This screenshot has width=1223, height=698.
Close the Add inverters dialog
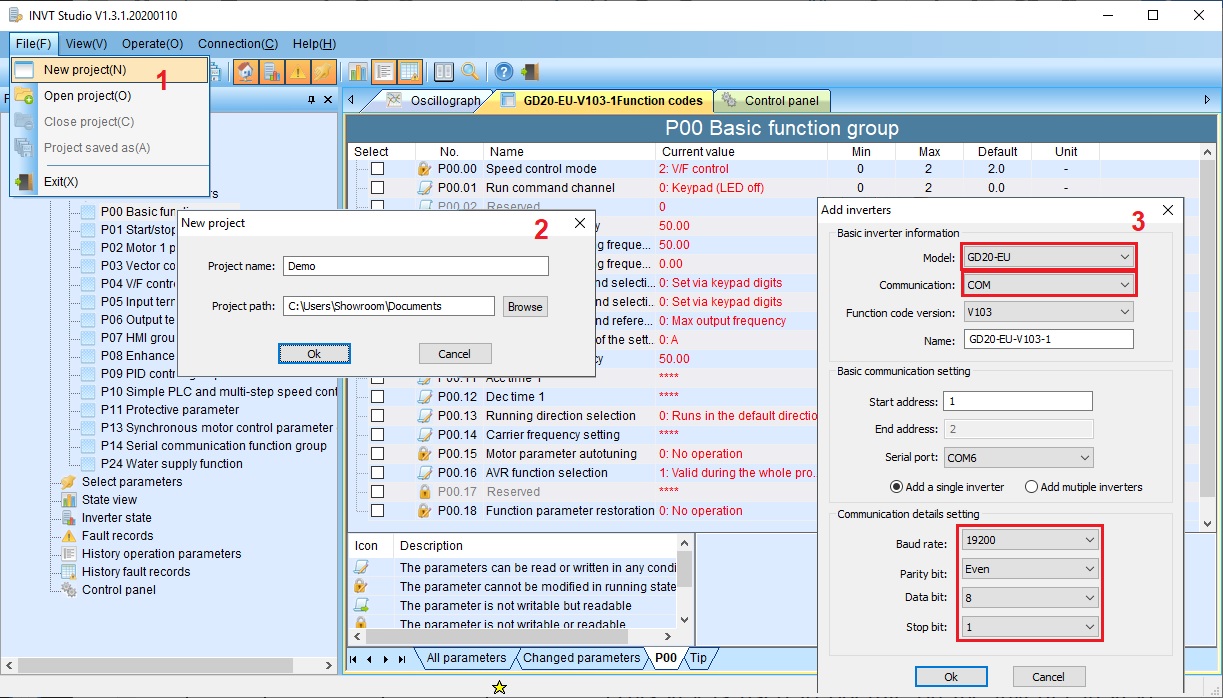[x=1167, y=210]
